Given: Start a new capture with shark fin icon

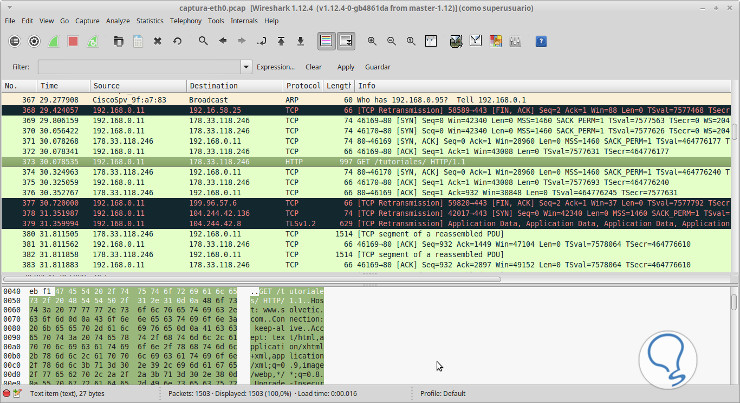Looking at the screenshot, I should coord(53,42).
